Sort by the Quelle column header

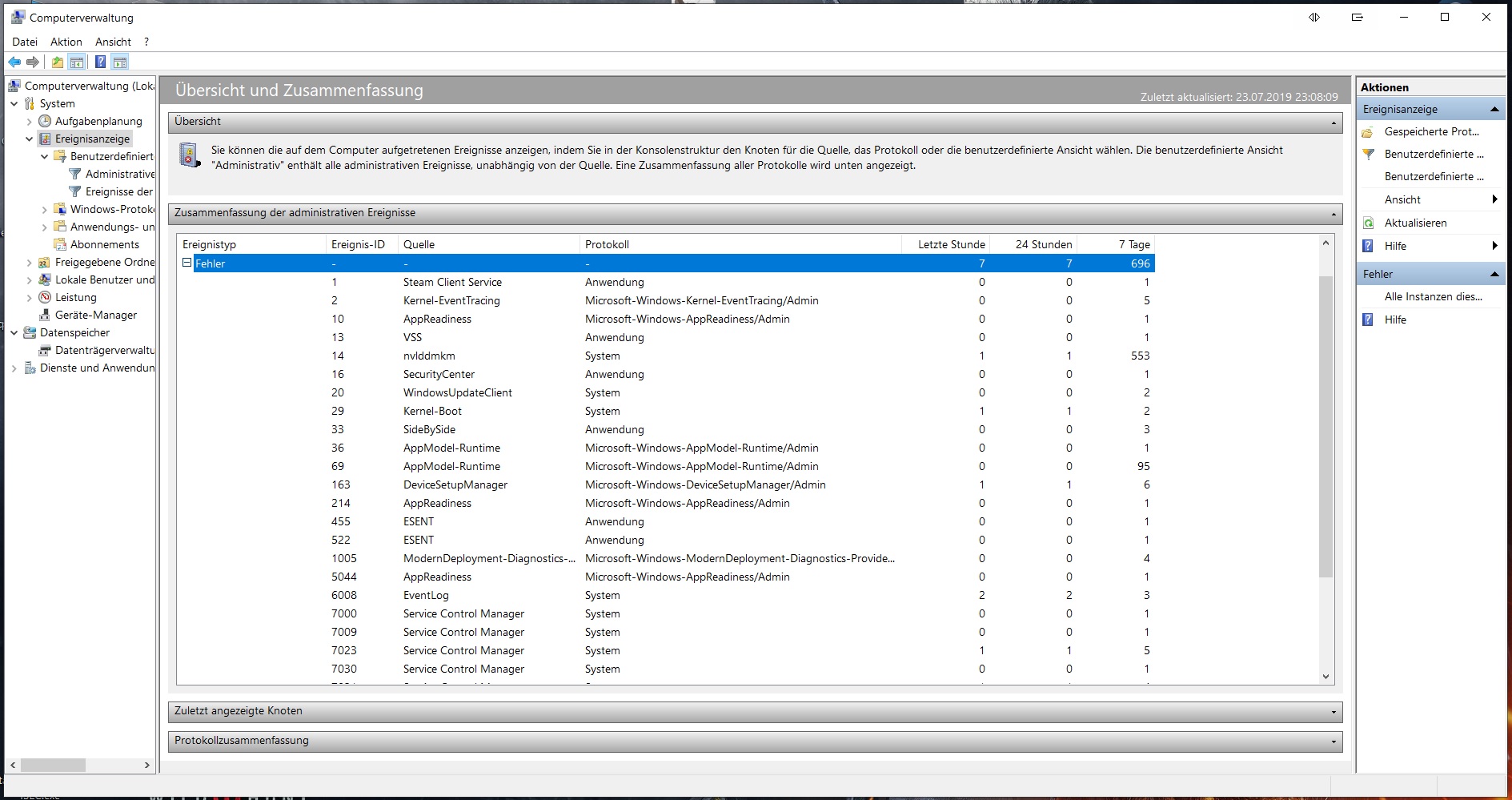click(x=488, y=244)
